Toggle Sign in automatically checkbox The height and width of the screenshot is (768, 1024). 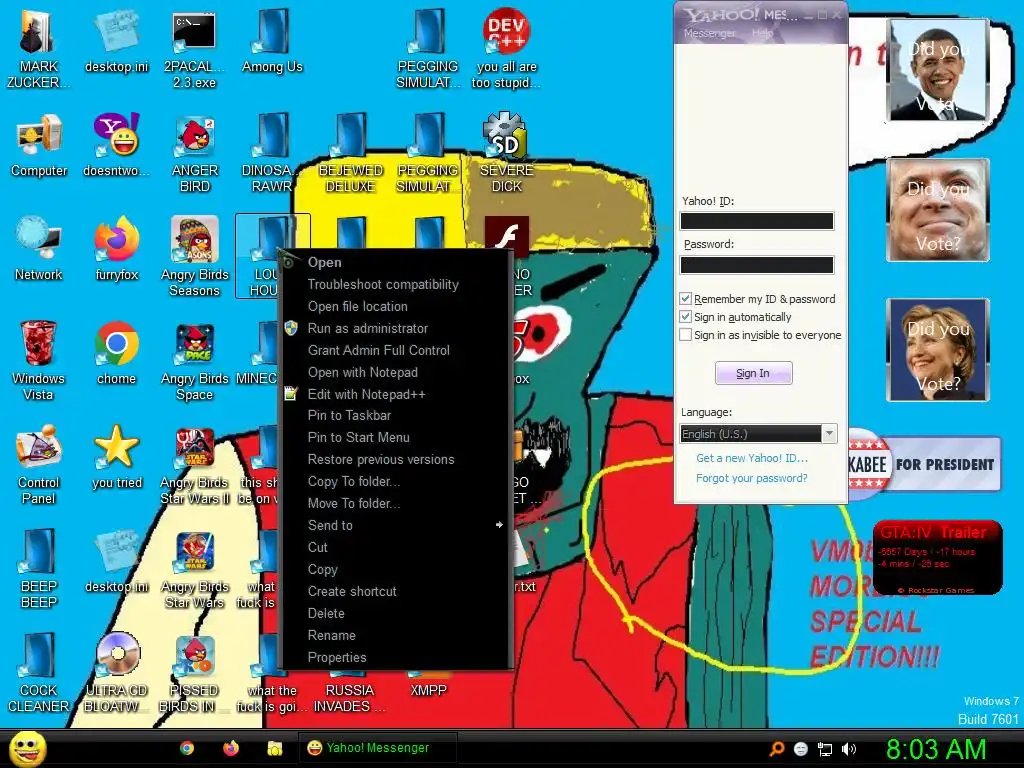[x=685, y=317]
